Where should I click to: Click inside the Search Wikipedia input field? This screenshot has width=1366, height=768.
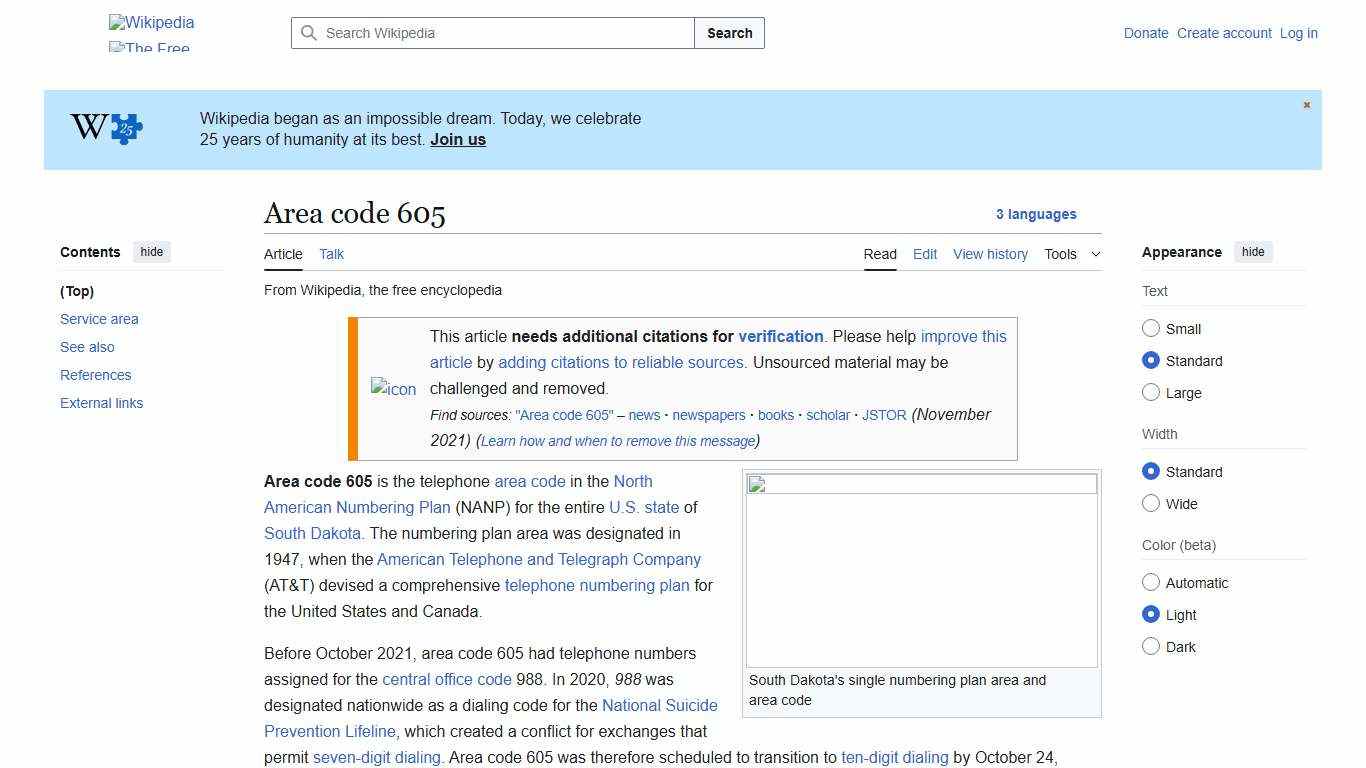click(490, 33)
